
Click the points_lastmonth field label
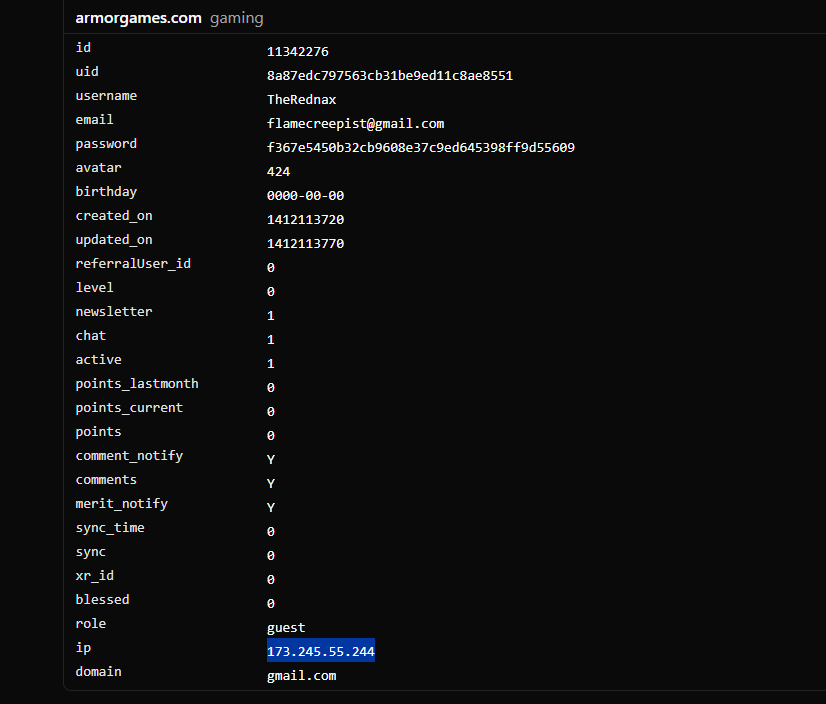click(x=137, y=384)
